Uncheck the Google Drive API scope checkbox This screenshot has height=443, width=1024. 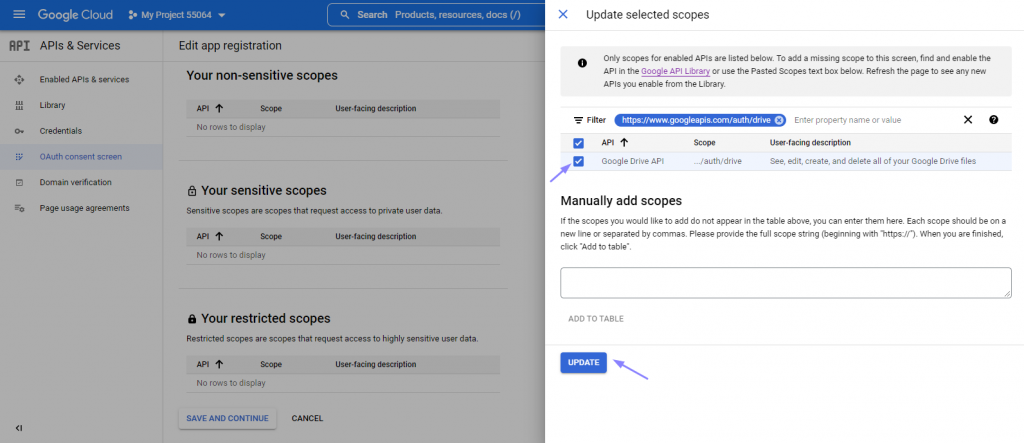pyautogui.click(x=578, y=161)
